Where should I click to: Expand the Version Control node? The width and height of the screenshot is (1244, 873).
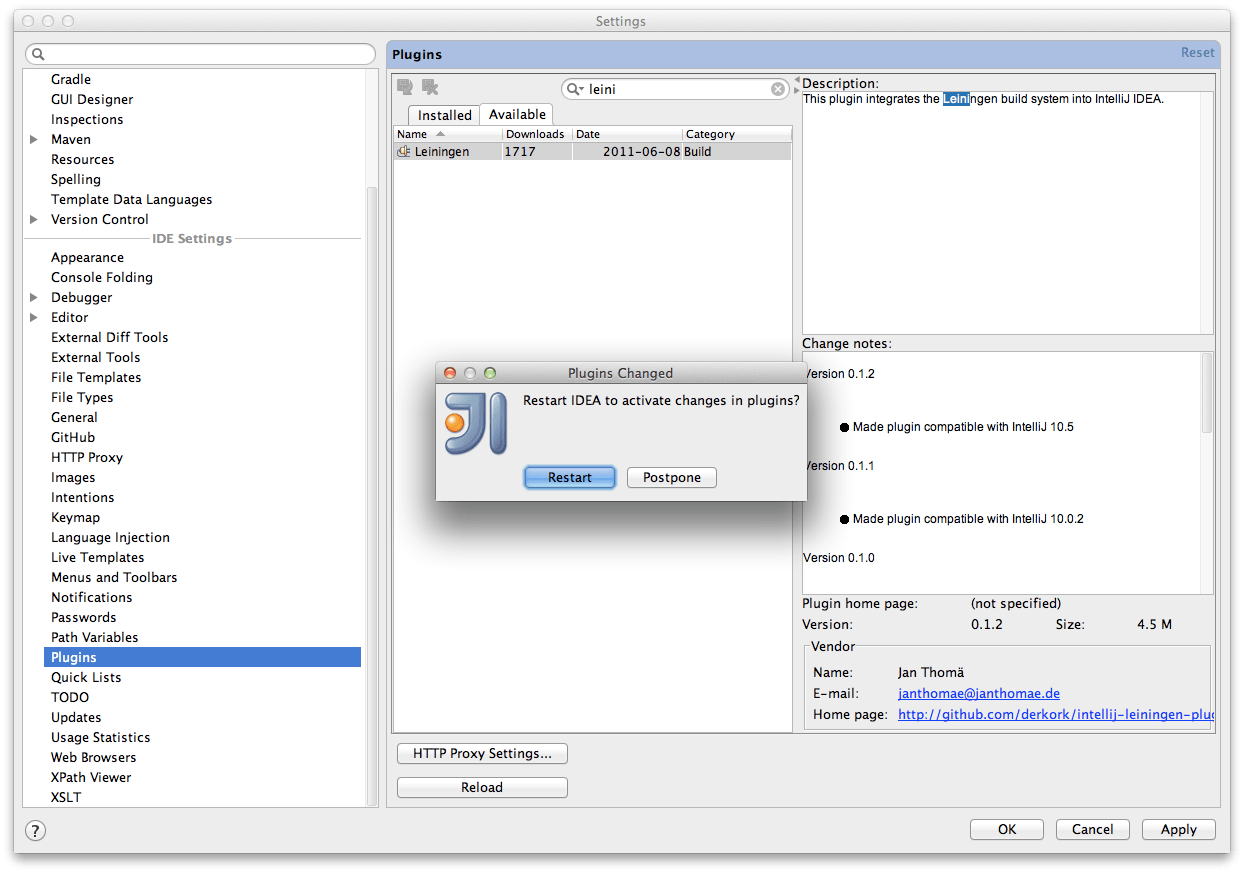(x=34, y=219)
